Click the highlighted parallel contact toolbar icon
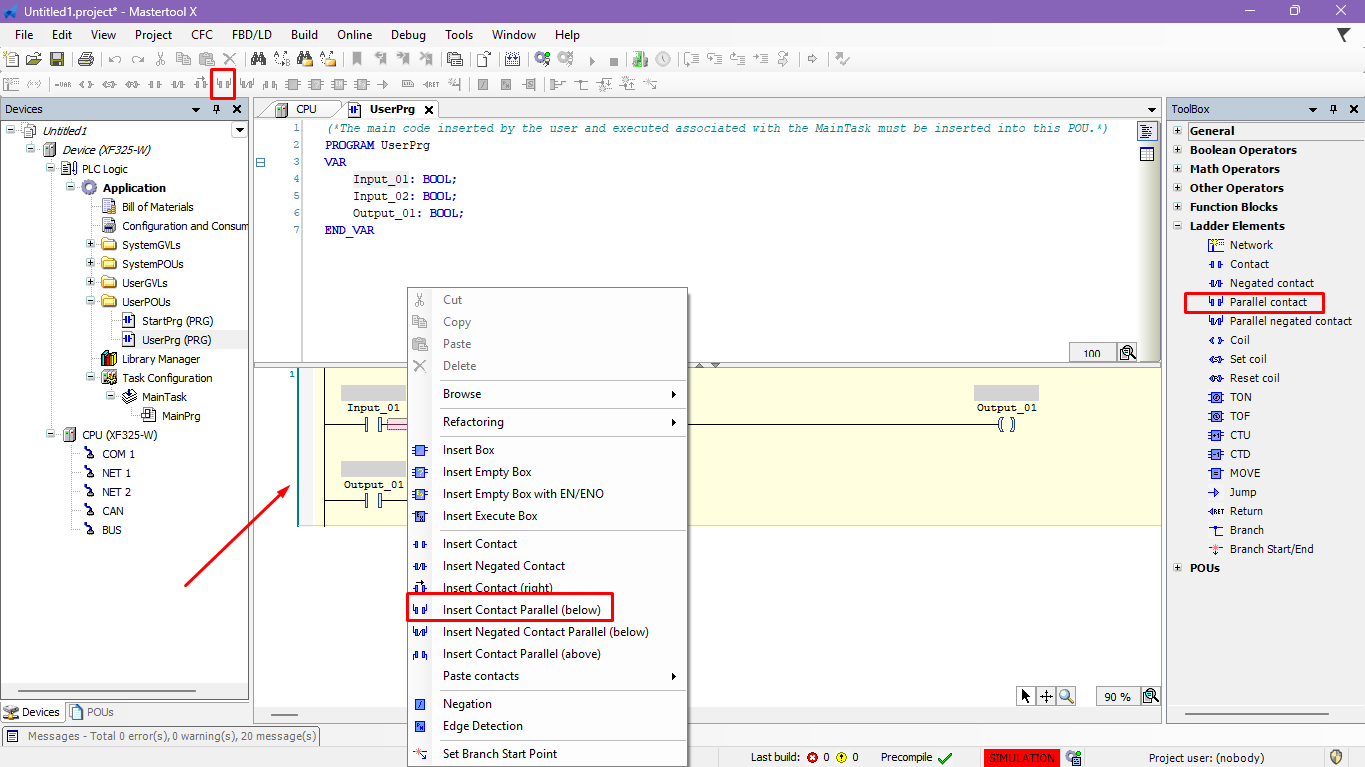 click(x=223, y=84)
